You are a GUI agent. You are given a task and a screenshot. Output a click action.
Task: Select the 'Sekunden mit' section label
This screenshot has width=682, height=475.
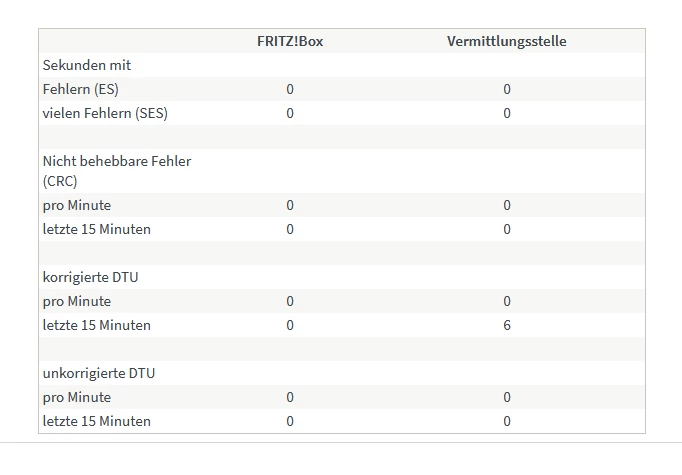click(x=87, y=65)
